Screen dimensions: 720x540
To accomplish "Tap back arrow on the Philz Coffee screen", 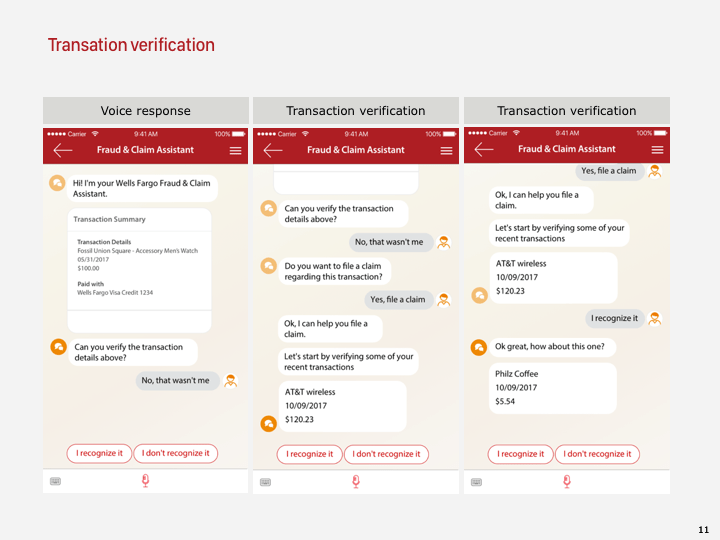I will click(x=484, y=150).
